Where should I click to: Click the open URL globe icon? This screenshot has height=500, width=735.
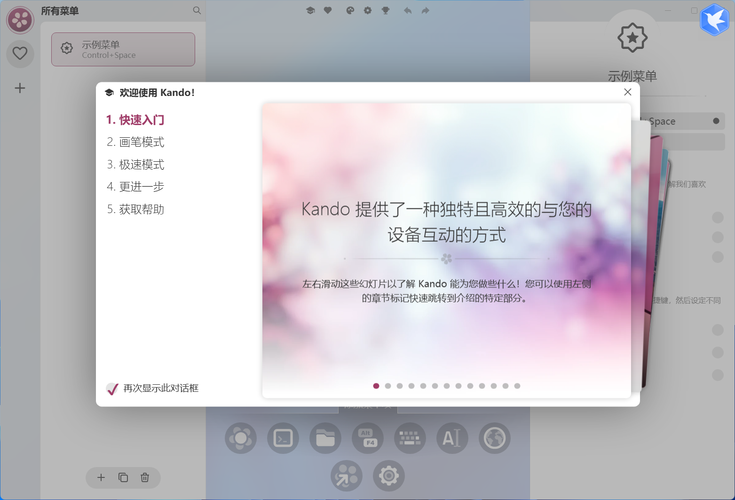click(494, 437)
